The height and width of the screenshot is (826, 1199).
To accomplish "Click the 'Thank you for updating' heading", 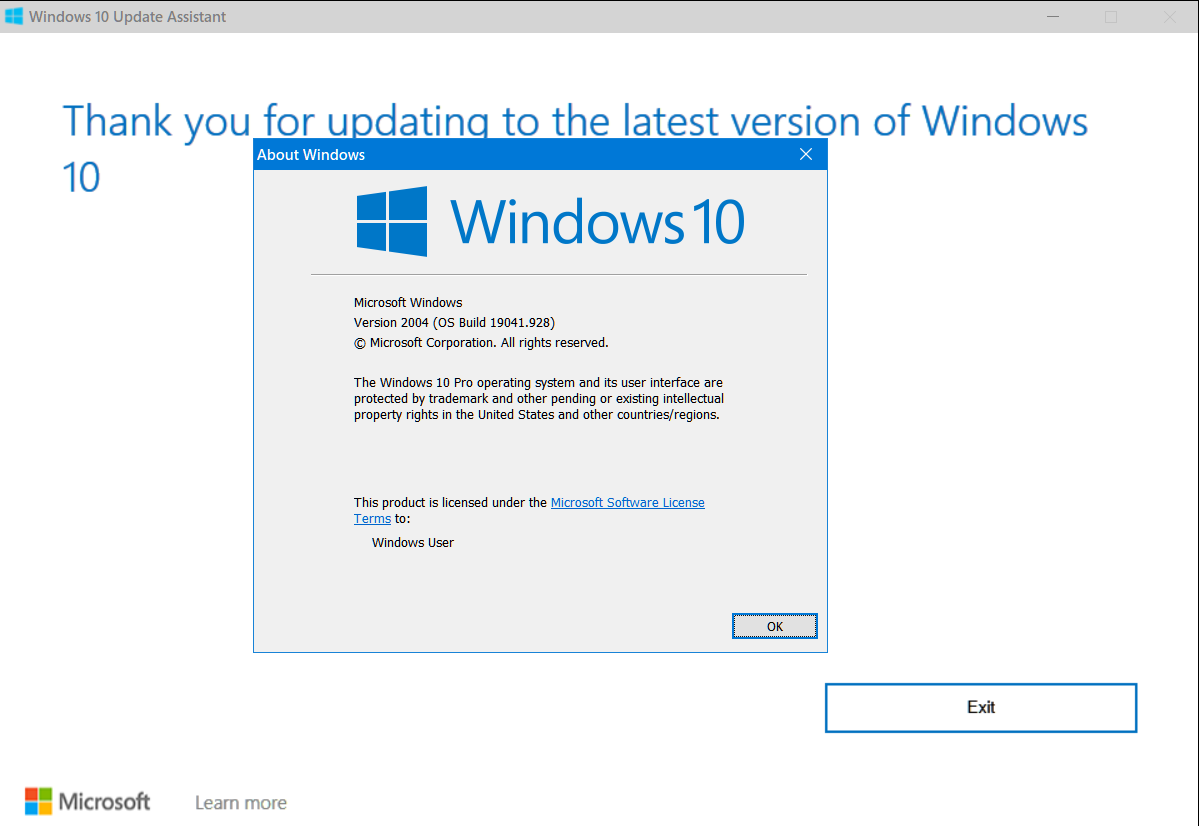I will click(x=575, y=148).
